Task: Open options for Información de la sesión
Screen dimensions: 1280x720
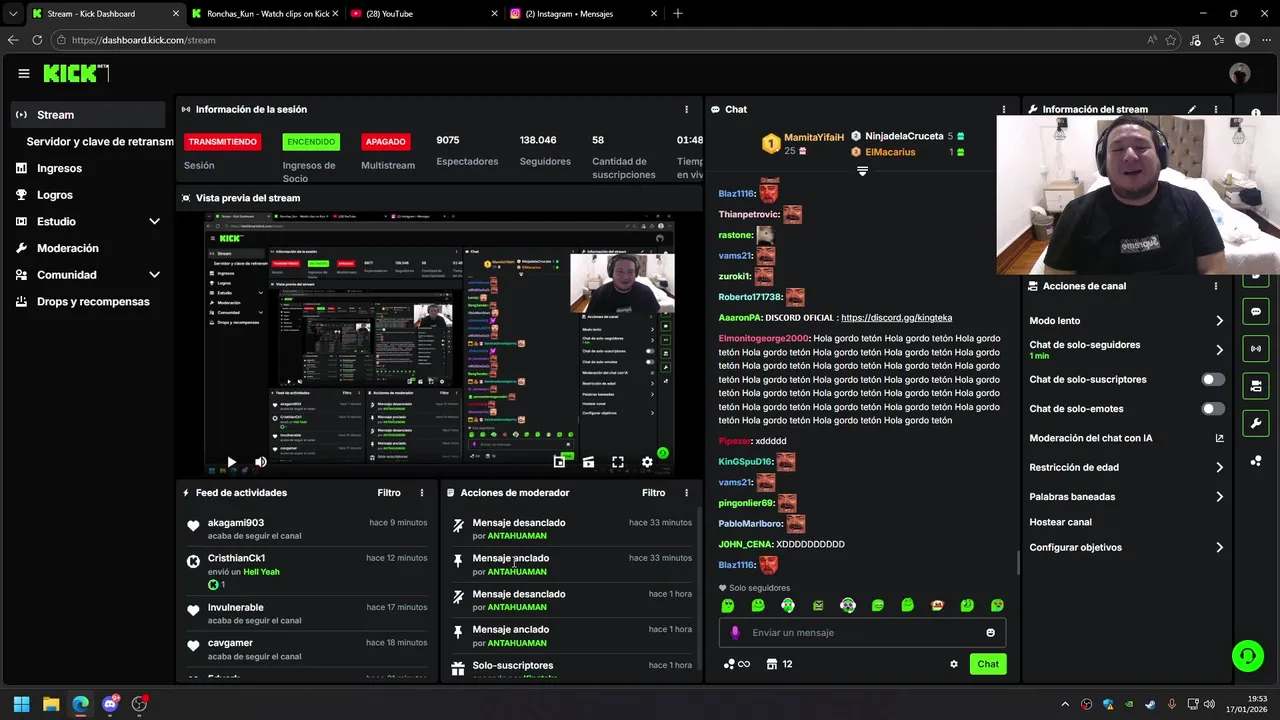Action: click(x=686, y=109)
